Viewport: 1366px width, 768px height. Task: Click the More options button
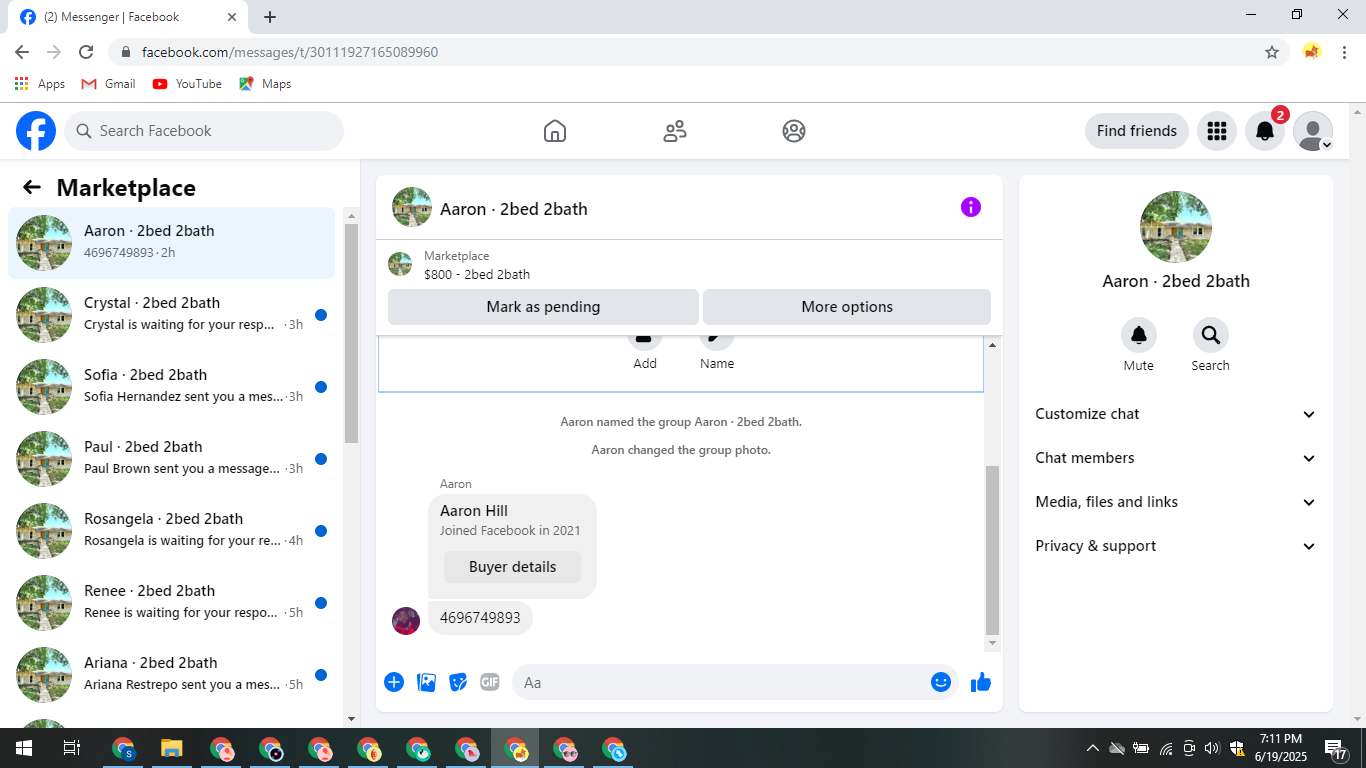[847, 307]
